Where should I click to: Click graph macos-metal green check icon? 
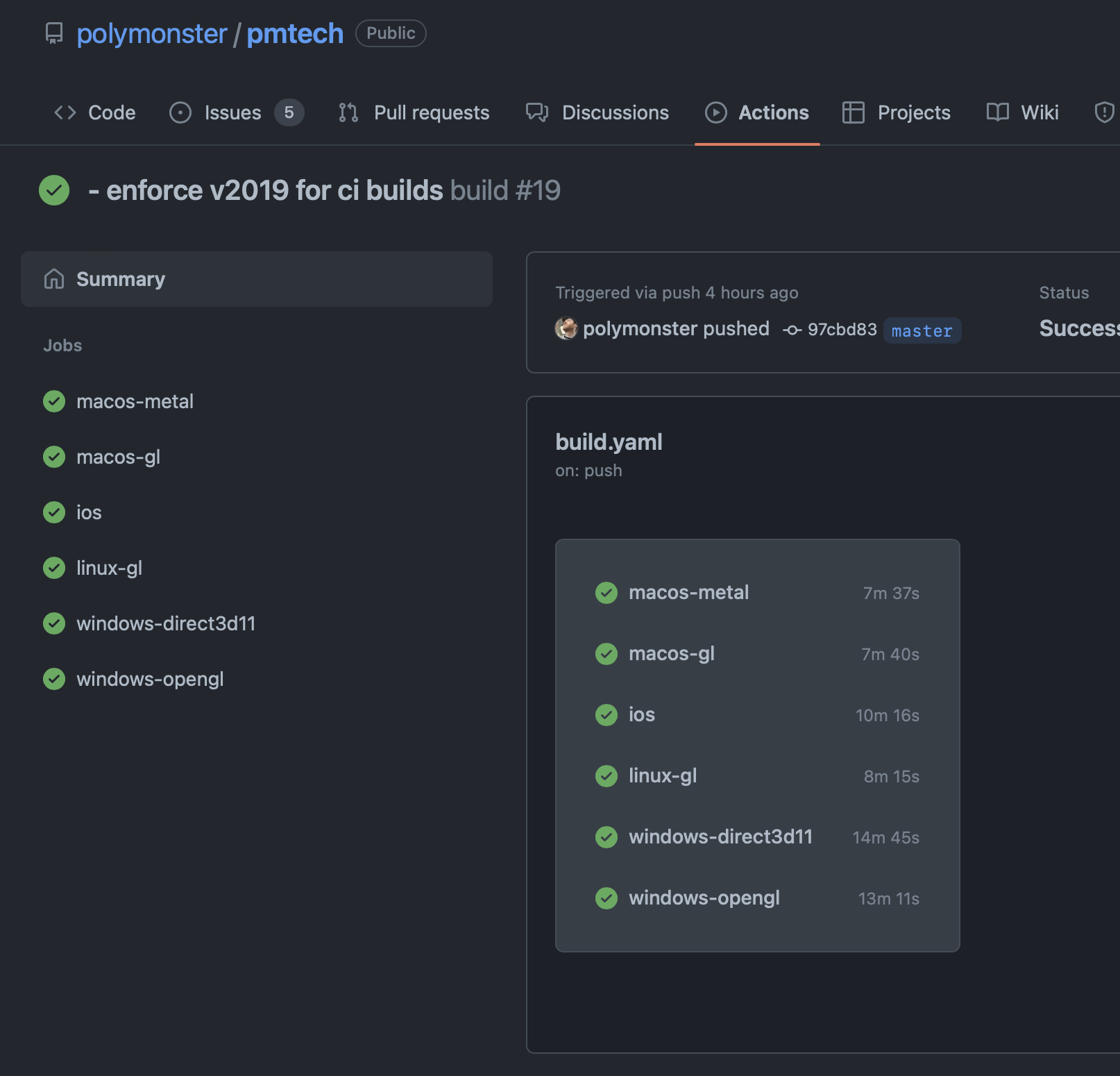606,593
